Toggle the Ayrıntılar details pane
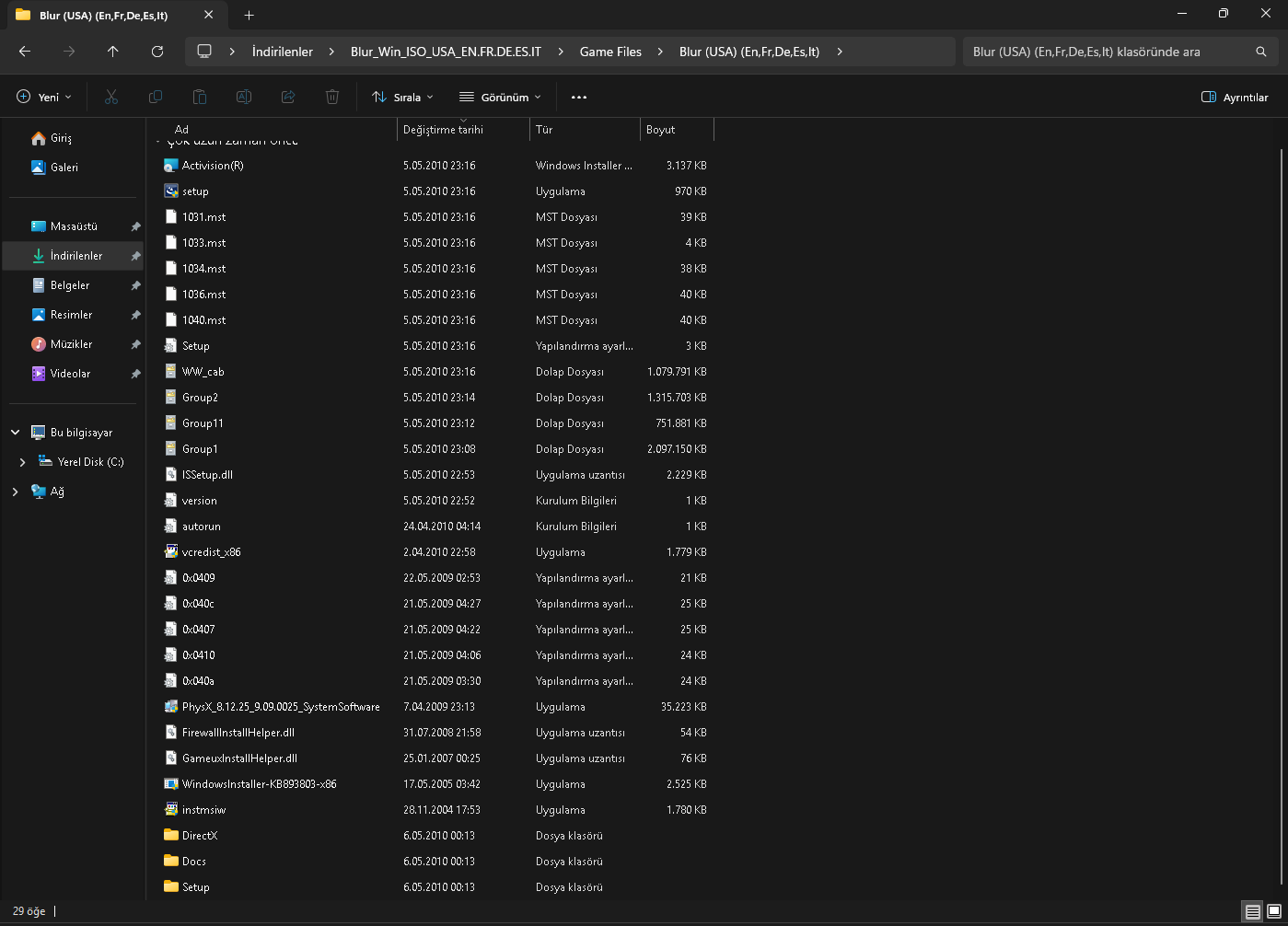This screenshot has height=926, width=1288. (1235, 97)
